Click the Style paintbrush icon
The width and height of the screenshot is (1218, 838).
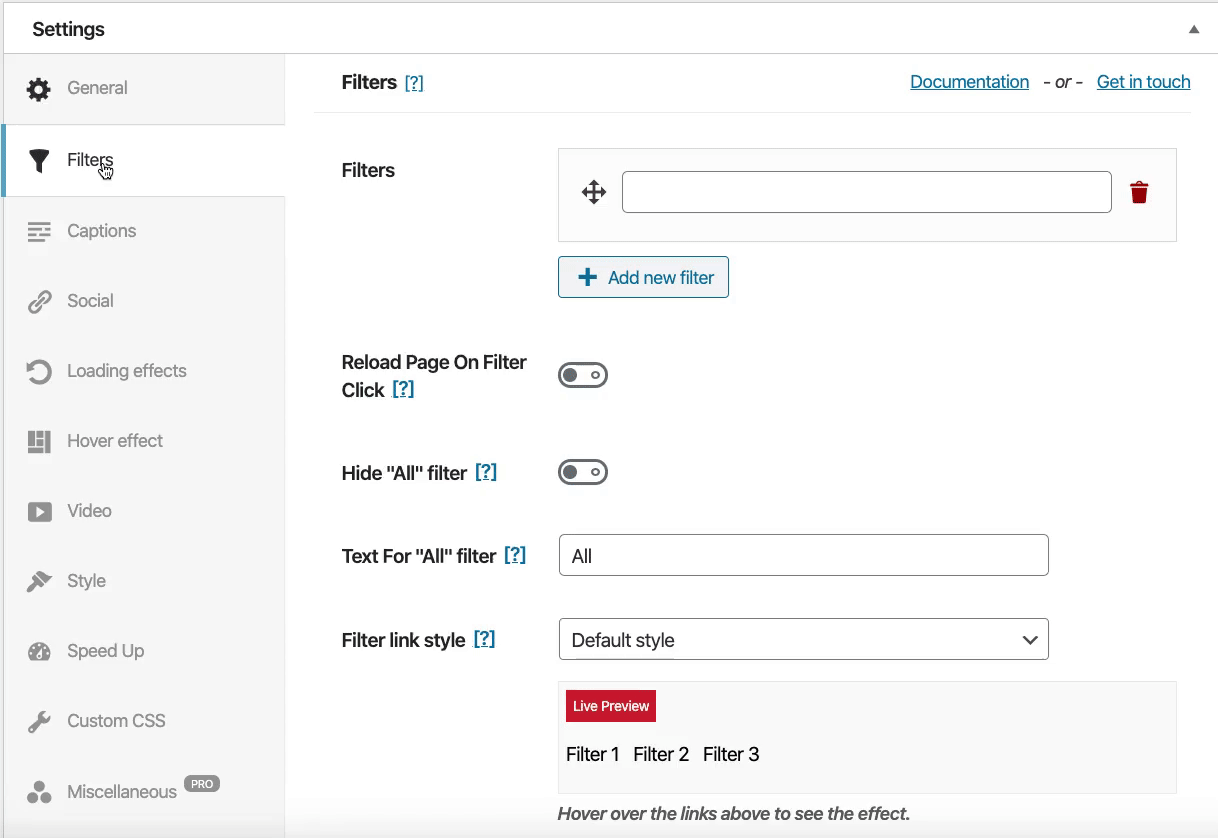39,581
